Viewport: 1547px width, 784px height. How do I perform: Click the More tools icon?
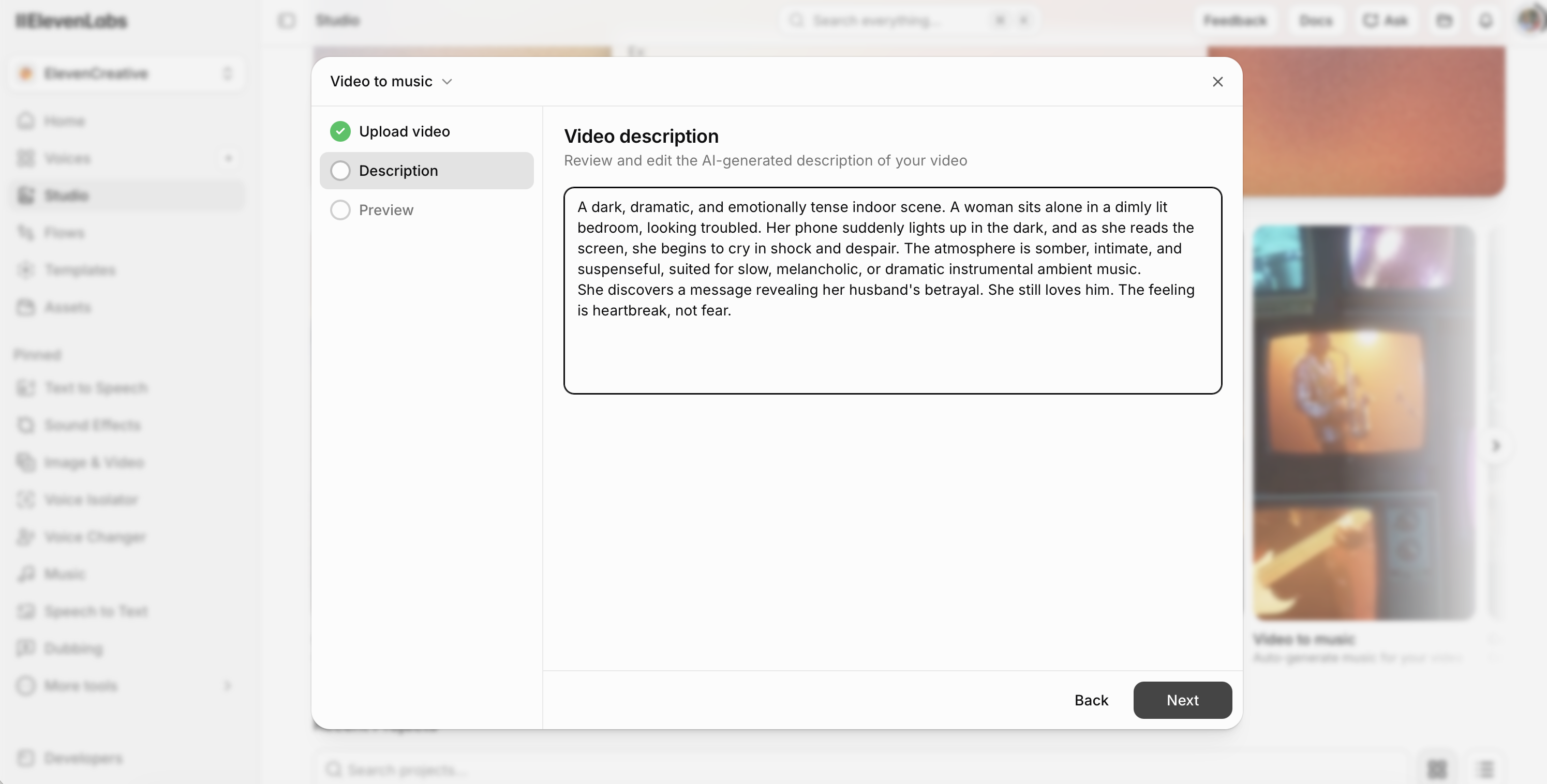click(26, 686)
